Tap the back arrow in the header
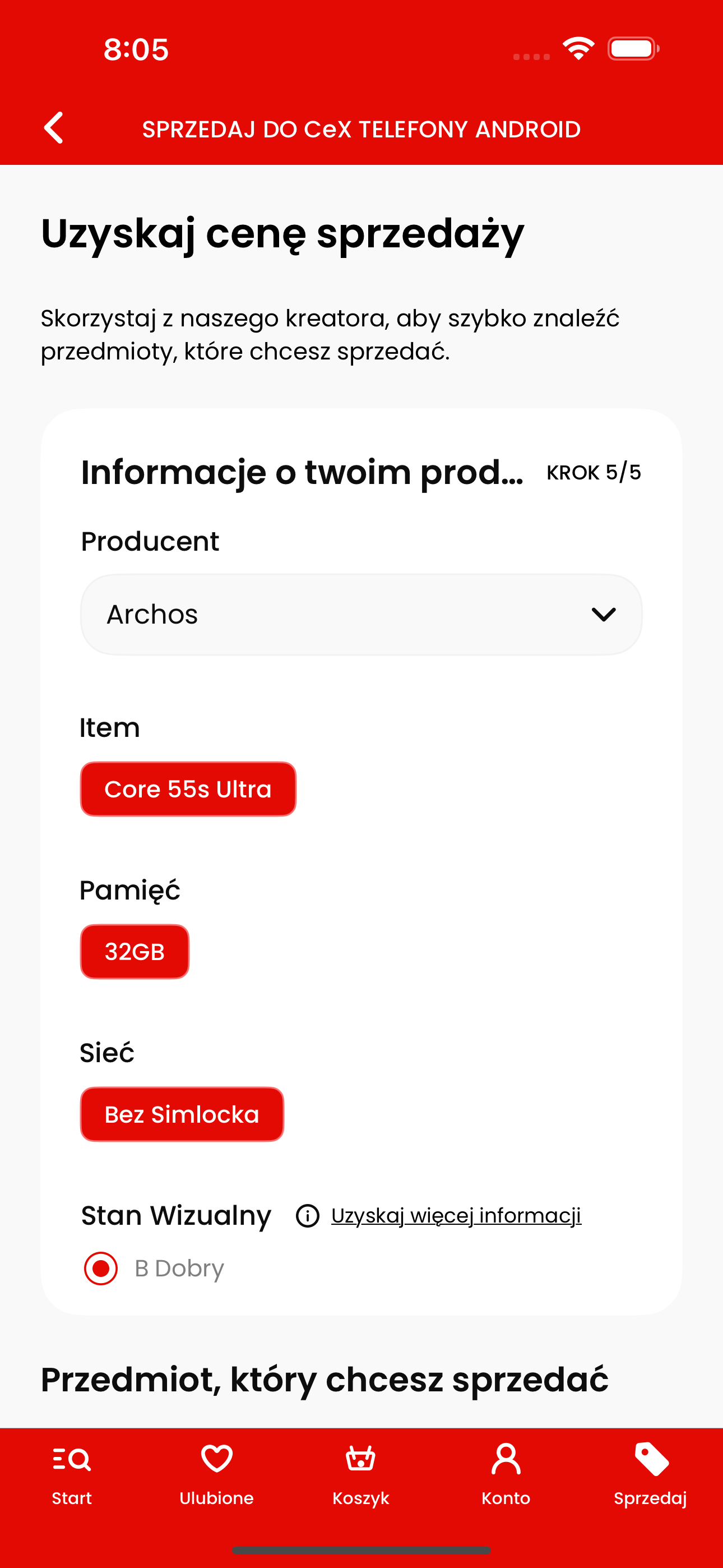The image size is (723, 1568). click(x=54, y=128)
